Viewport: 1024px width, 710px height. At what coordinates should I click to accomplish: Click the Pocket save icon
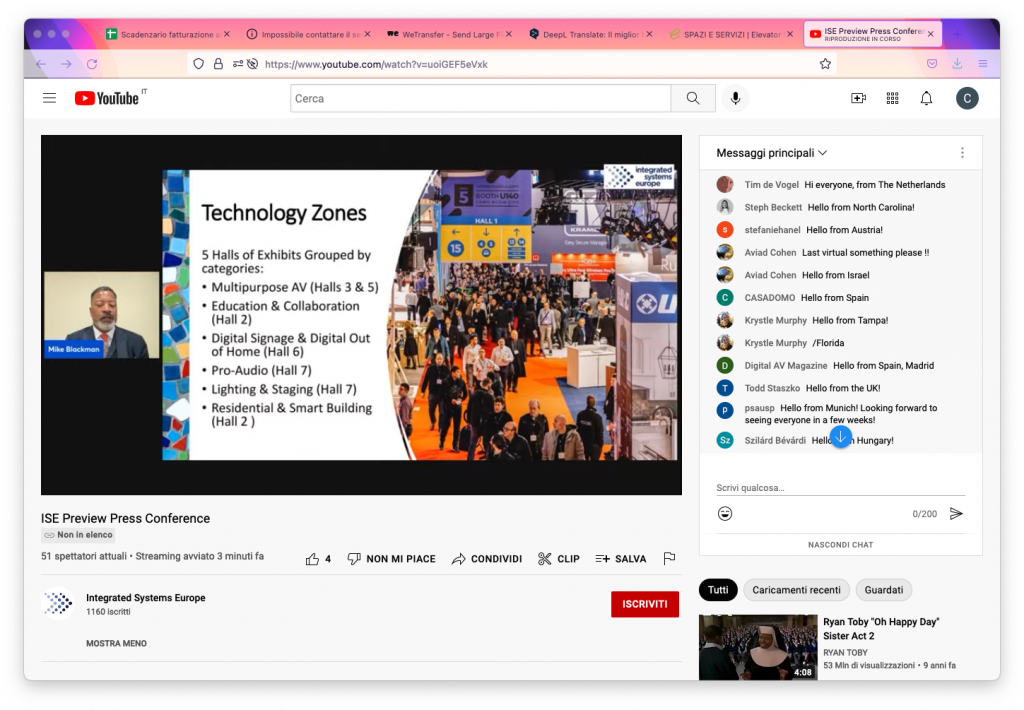pyautogui.click(x=932, y=63)
